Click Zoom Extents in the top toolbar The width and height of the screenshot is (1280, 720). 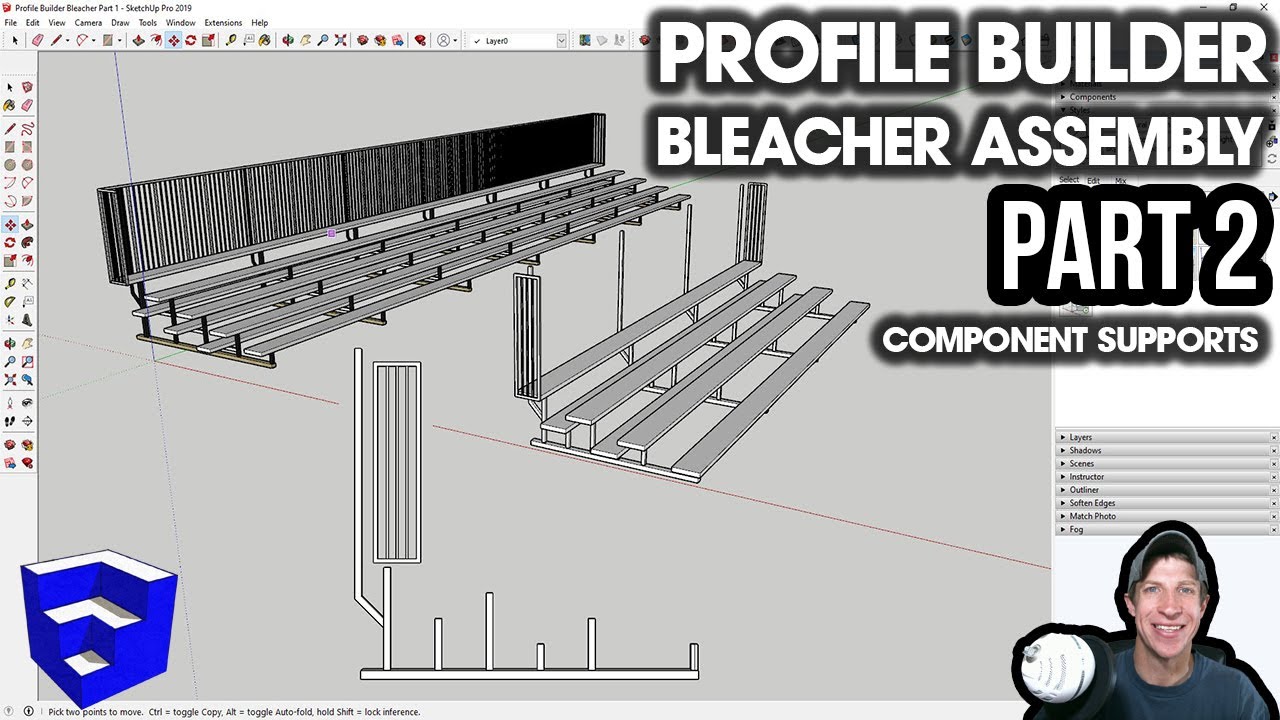(x=341, y=41)
